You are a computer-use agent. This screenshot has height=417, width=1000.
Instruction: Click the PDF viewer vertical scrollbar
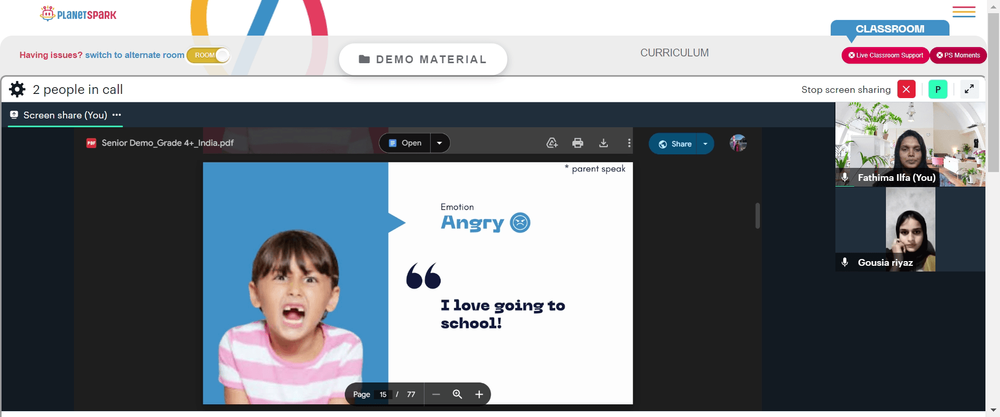(x=758, y=216)
